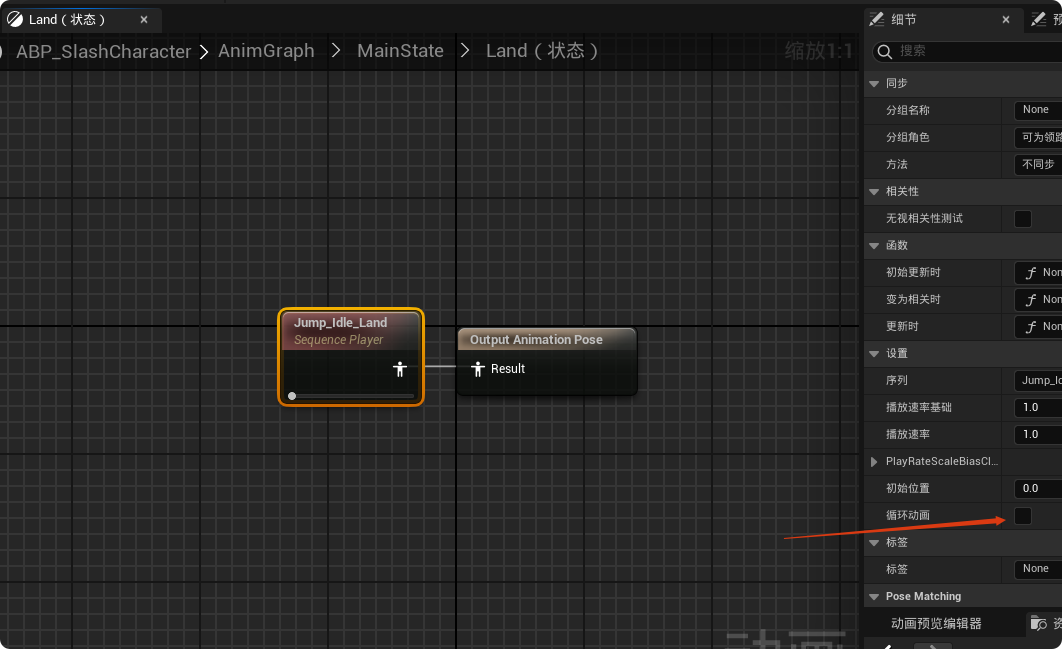
Task: Click the 播放速率 value field
Action: click(1038, 434)
